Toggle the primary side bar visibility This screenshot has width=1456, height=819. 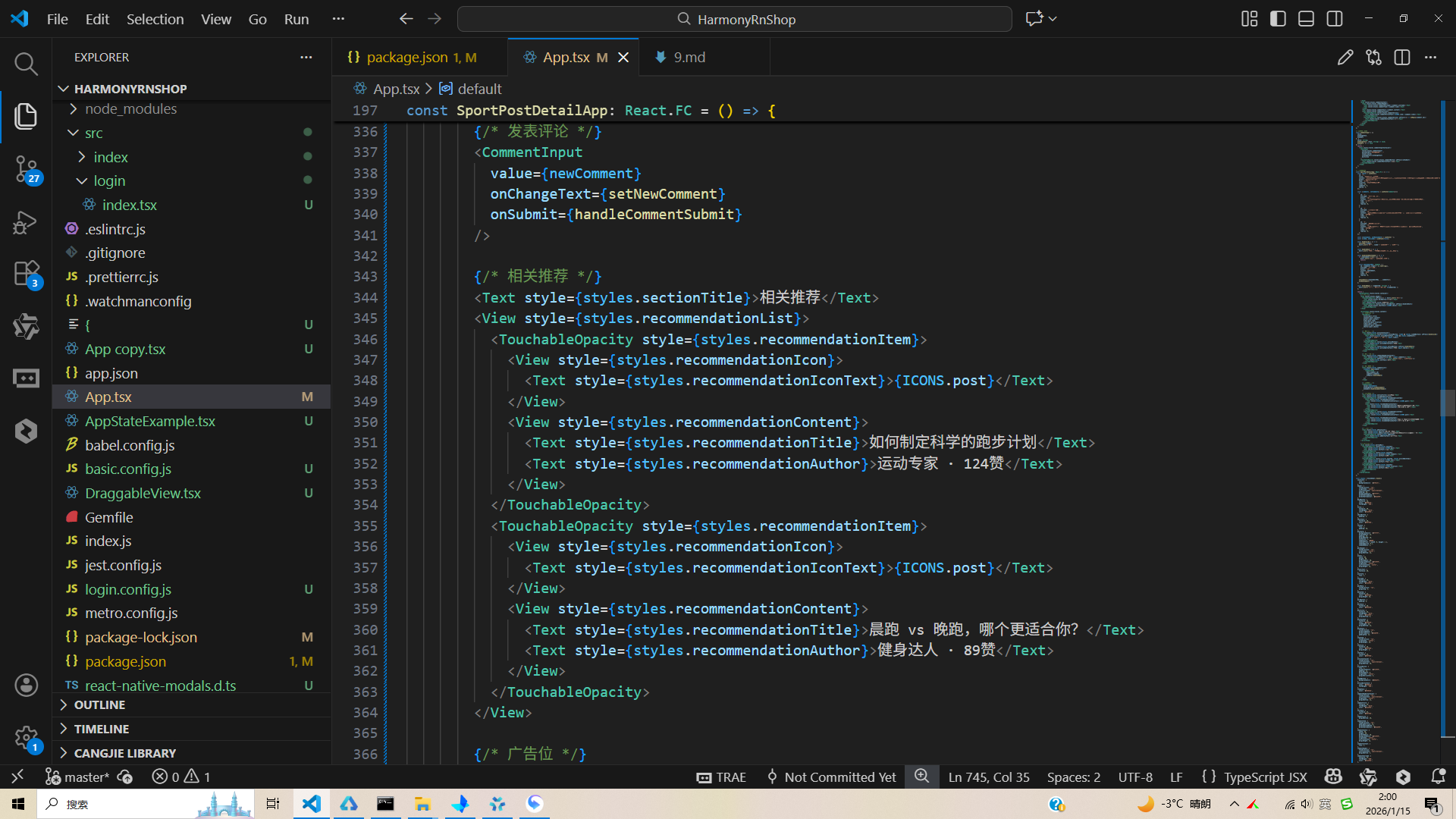pos(1278,19)
